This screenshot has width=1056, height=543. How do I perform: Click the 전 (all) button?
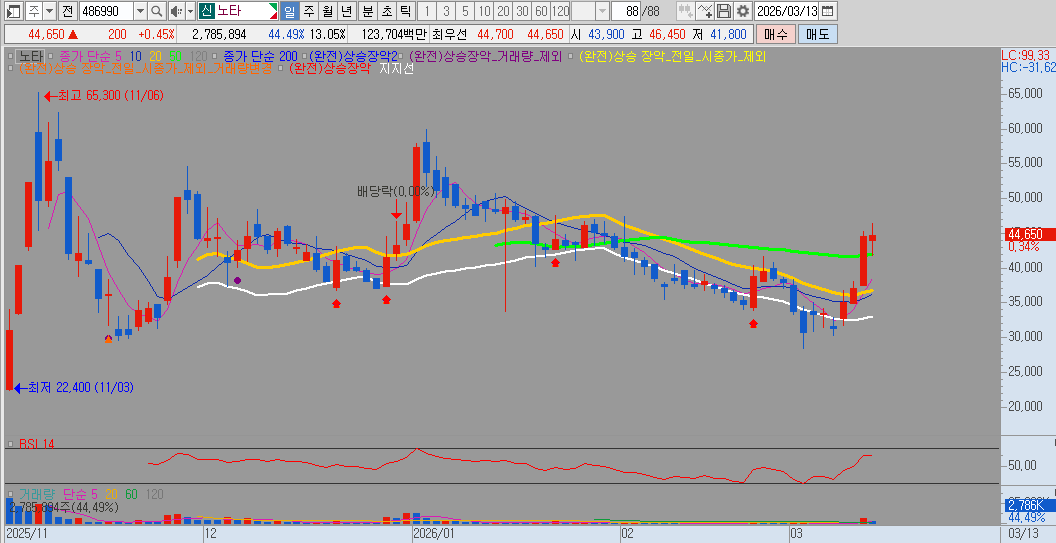(x=66, y=11)
